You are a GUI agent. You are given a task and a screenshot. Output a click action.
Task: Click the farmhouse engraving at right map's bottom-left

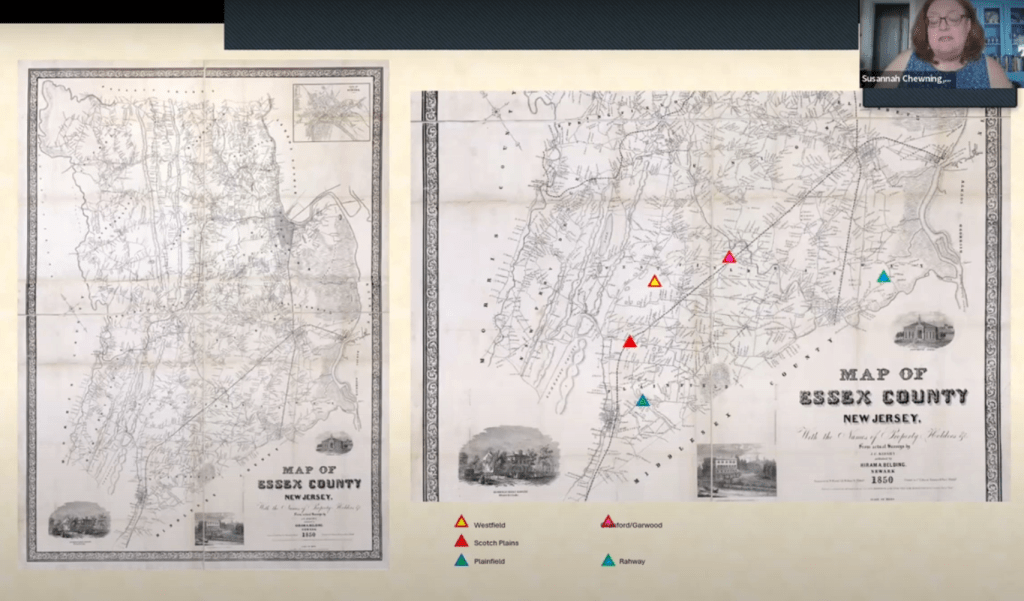(508, 455)
